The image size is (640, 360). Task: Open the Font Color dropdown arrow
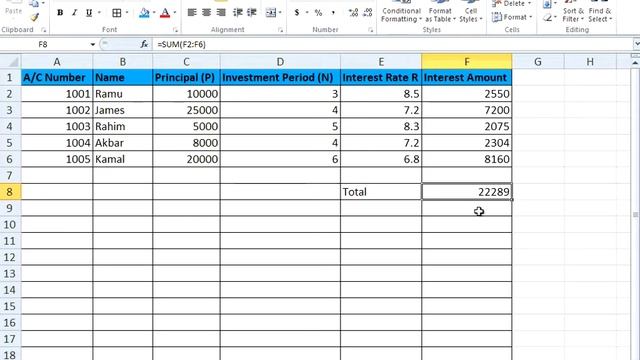(x=175, y=13)
